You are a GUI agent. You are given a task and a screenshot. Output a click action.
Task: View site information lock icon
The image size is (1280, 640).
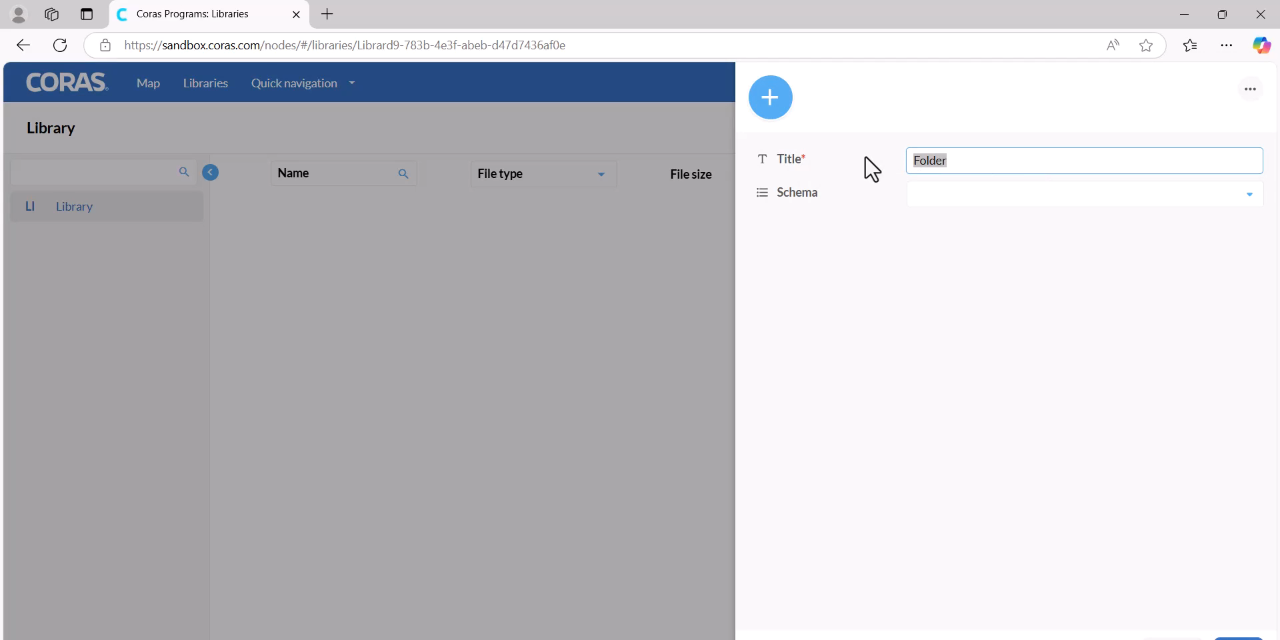105,45
